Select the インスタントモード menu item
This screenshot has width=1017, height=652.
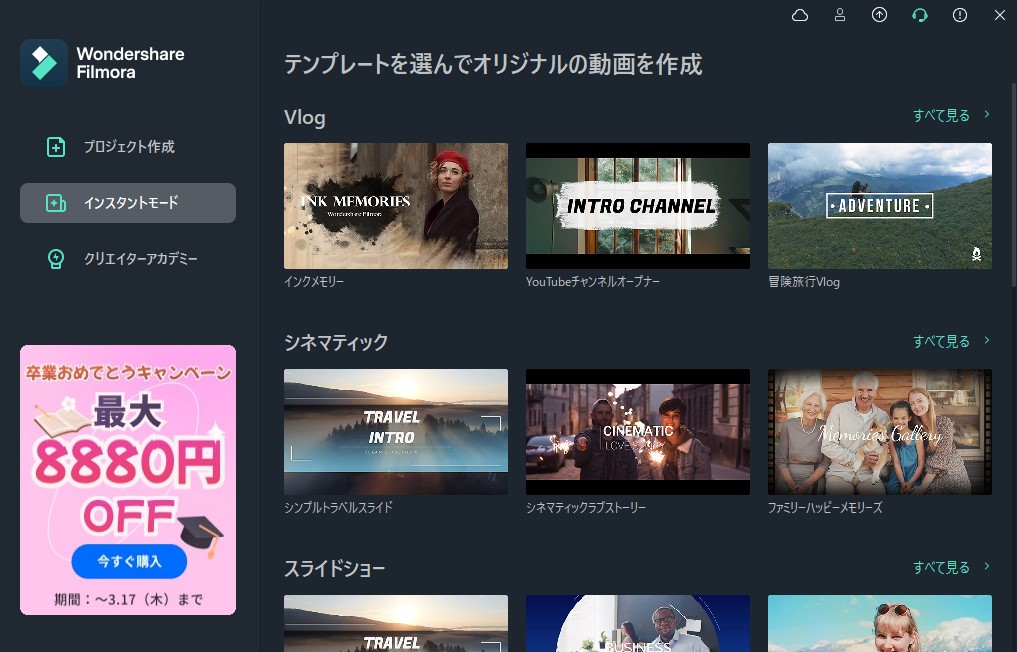point(128,203)
